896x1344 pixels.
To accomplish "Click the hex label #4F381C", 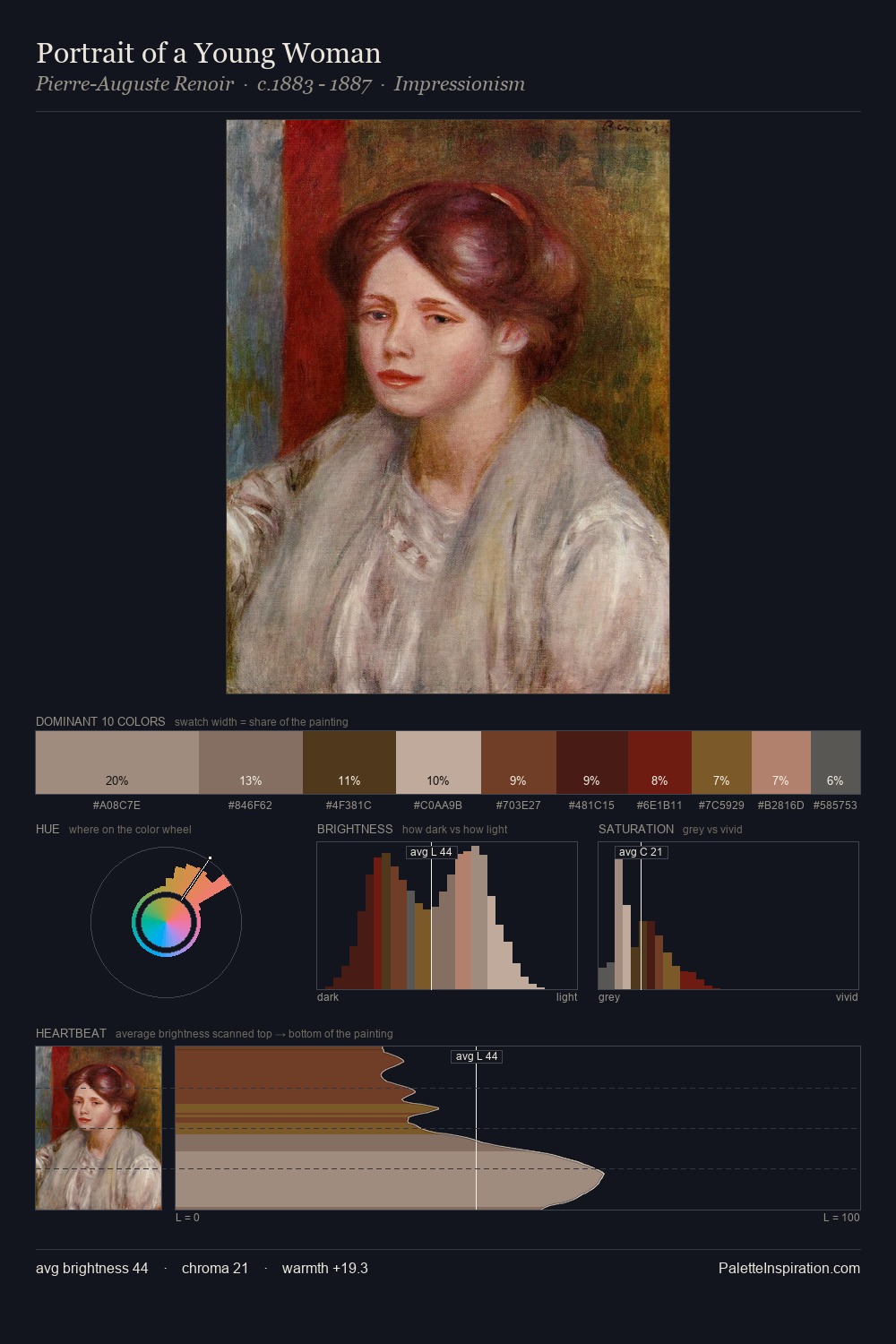I will click(349, 806).
